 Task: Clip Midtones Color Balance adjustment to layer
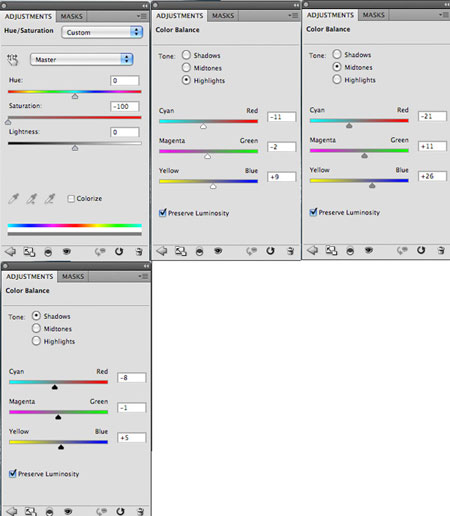pos(350,251)
